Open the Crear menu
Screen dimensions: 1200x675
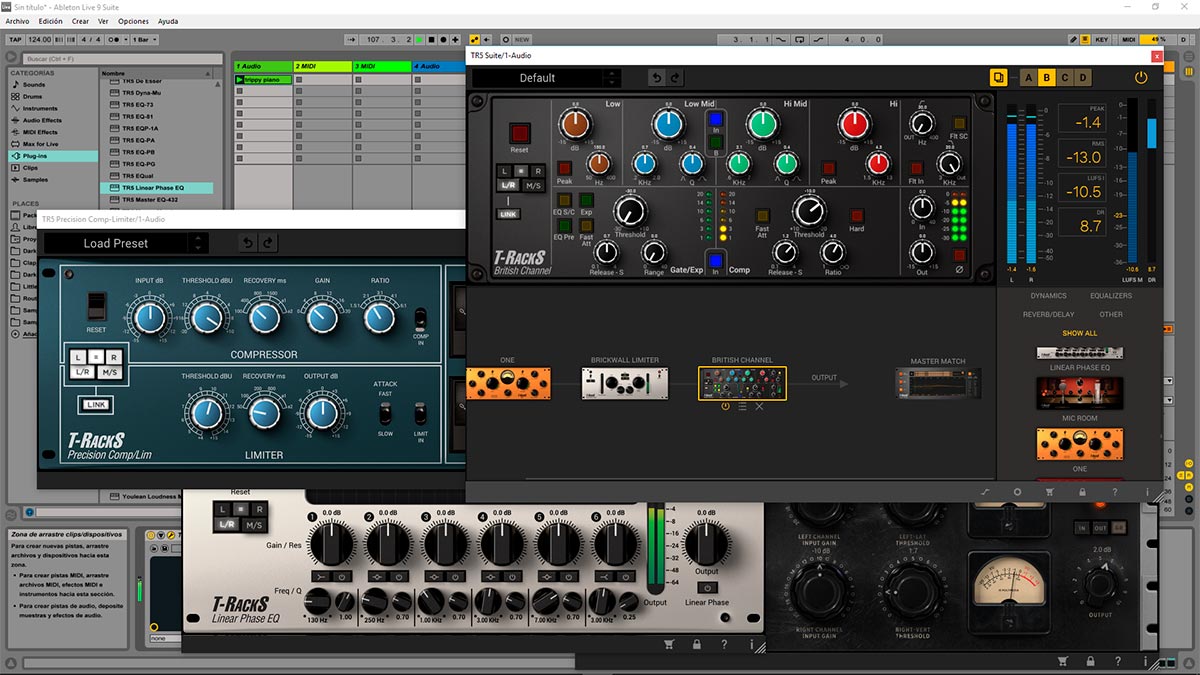tap(80, 21)
